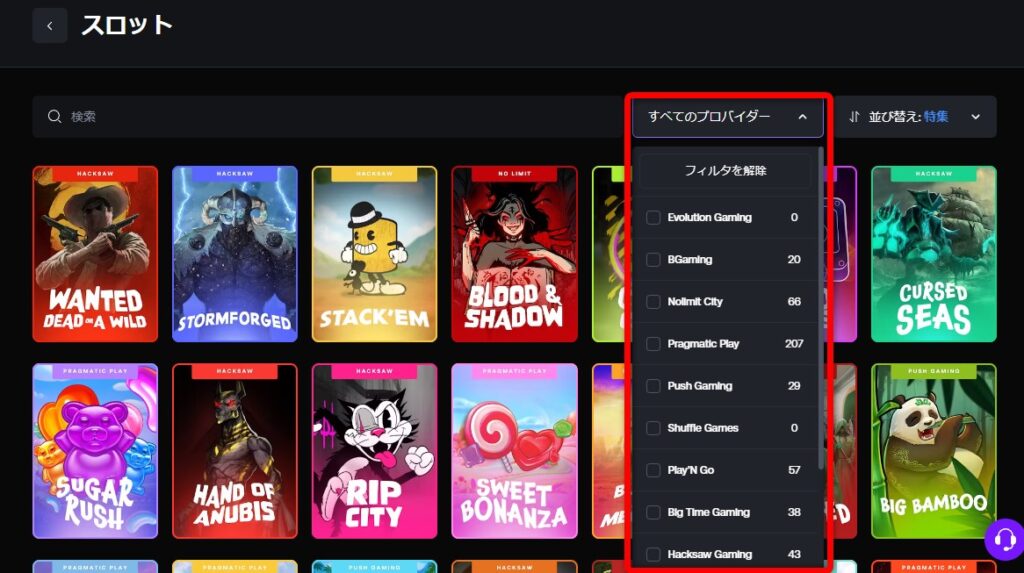The width and height of the screenshot is (1024, 573).
Task: Check the BGaming provider box
Action: tap(653, 259)
